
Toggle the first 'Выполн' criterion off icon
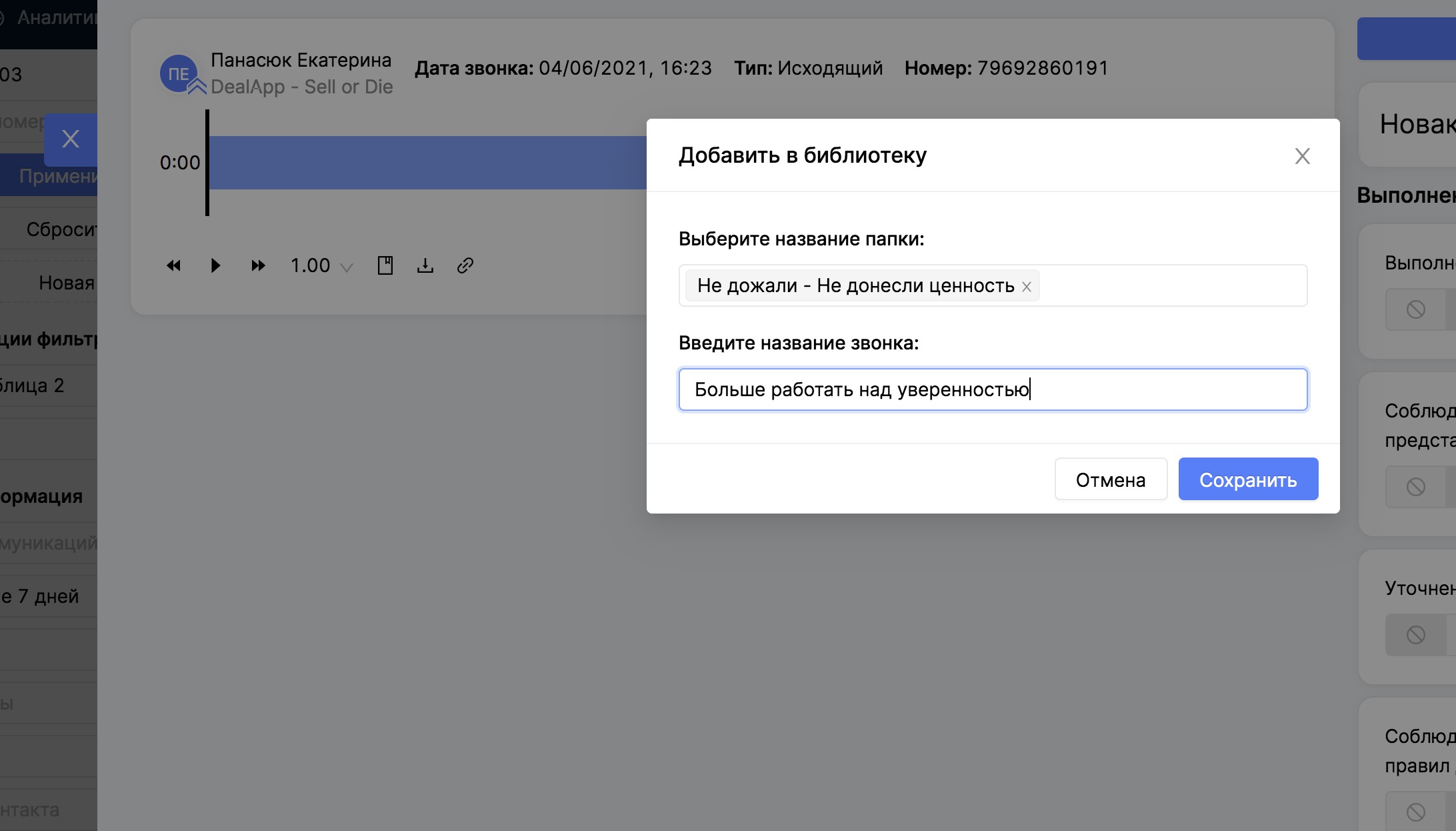pos(1415,309)
